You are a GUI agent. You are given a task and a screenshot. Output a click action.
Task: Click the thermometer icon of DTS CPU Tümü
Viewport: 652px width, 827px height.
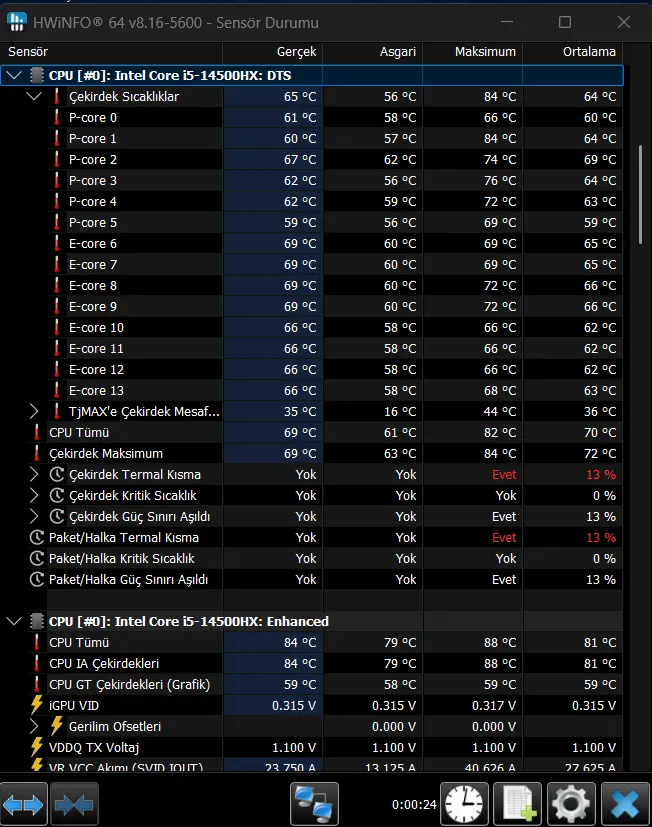click(x=36, y=432)
